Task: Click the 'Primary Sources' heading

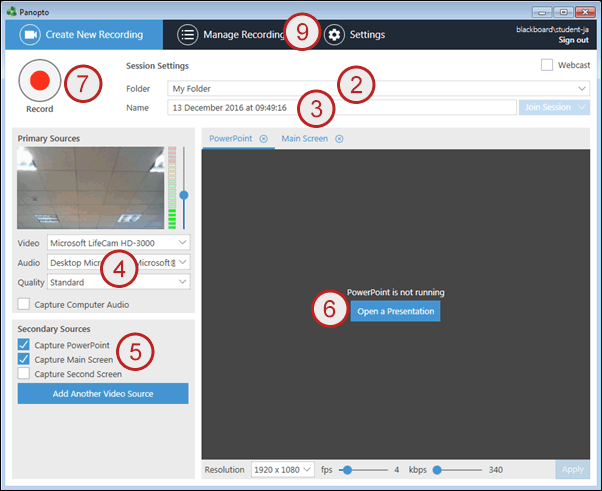Action: [x=49, y=139]
